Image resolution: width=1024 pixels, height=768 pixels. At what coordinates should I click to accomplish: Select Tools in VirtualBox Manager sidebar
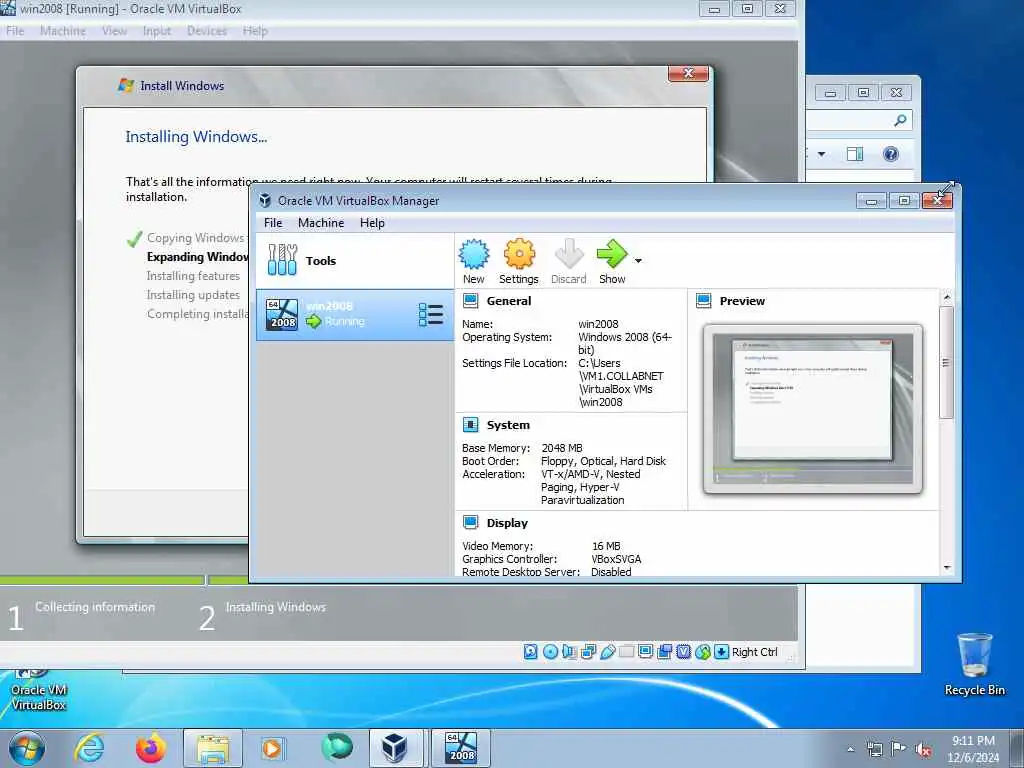[x=355, y=261]
